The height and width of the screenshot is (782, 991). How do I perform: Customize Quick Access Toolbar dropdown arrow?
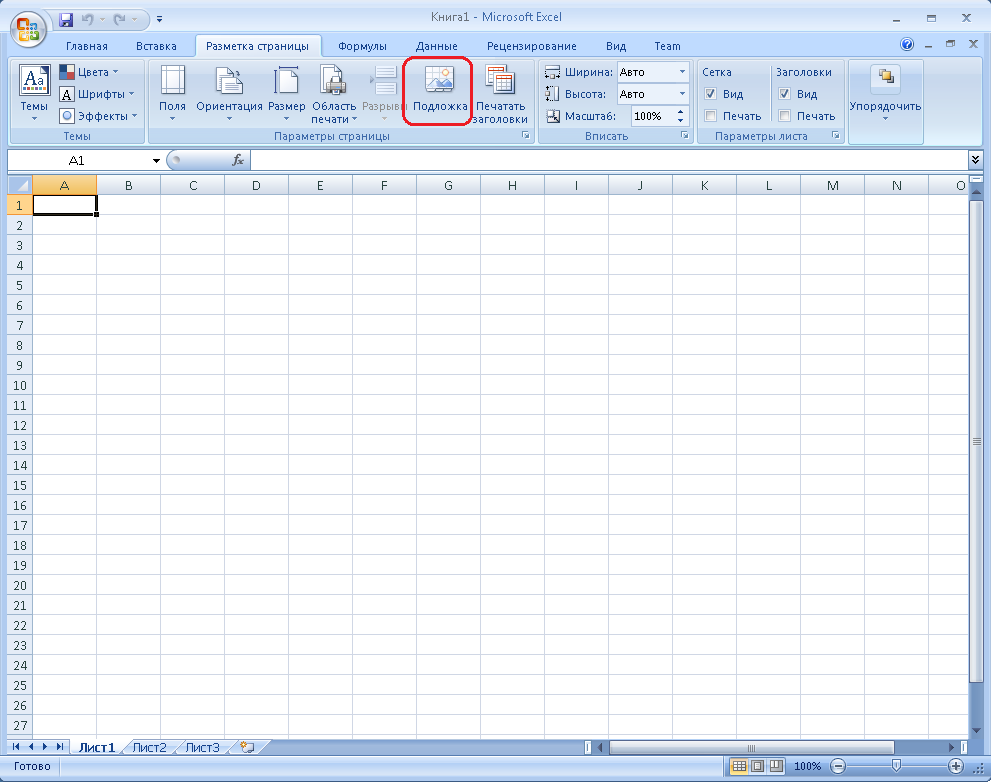159,20
